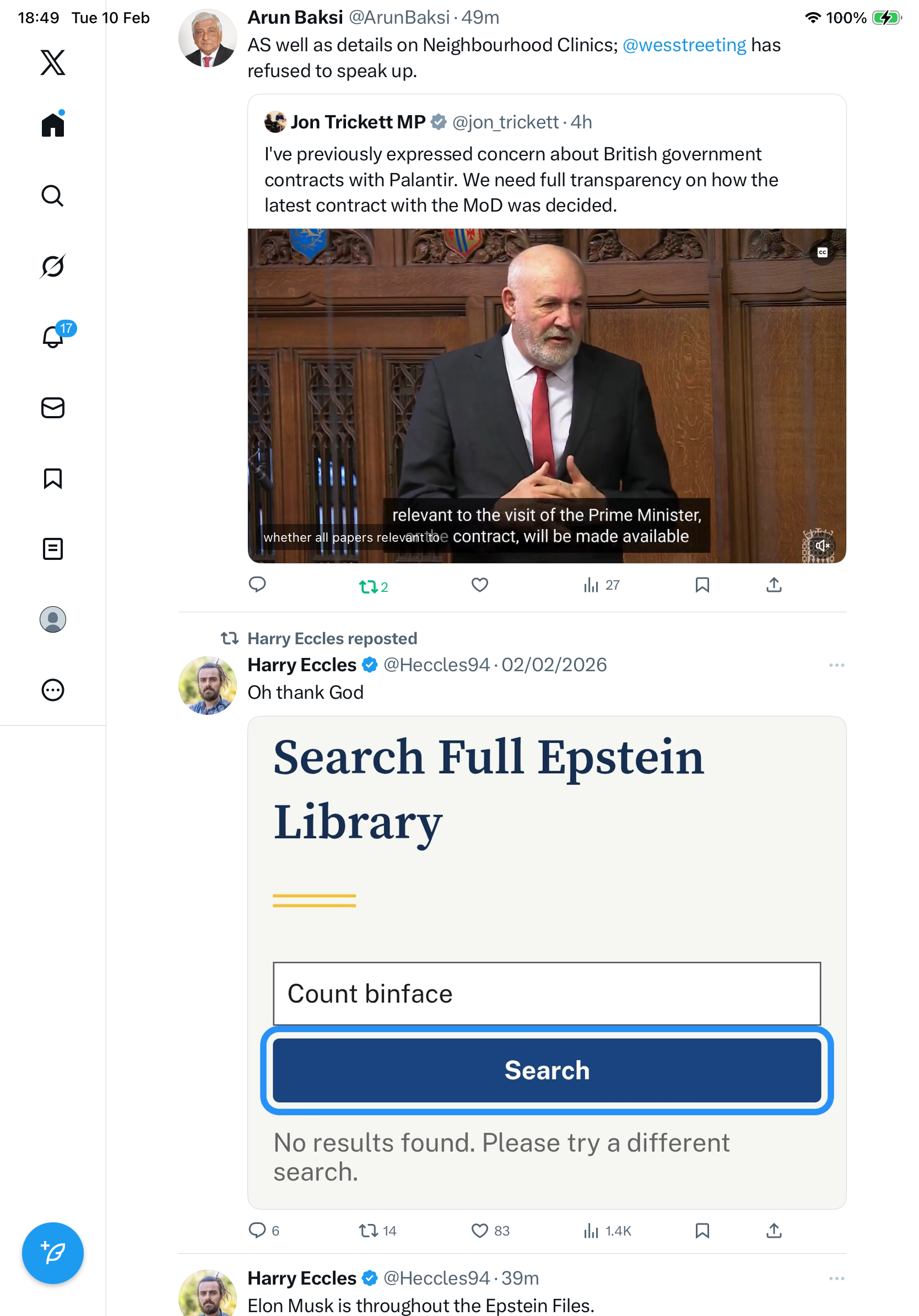Open Lists icon in sidebar
919x1316 pixels.
pos(53,548)
